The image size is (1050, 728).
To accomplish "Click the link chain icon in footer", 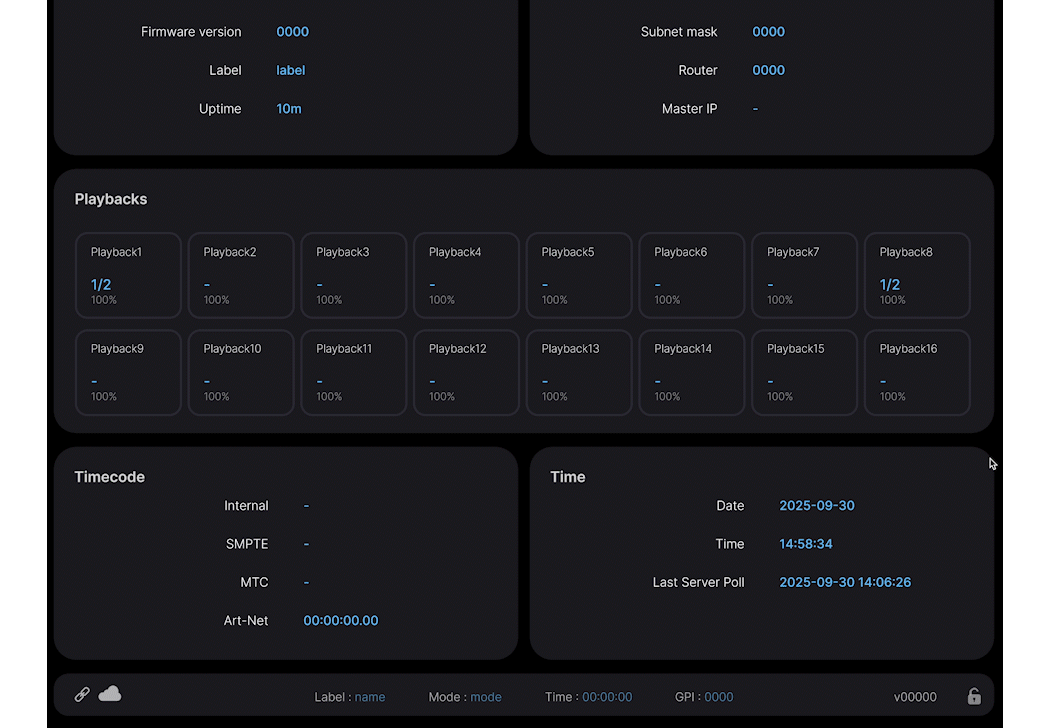I will click(82, 695).
